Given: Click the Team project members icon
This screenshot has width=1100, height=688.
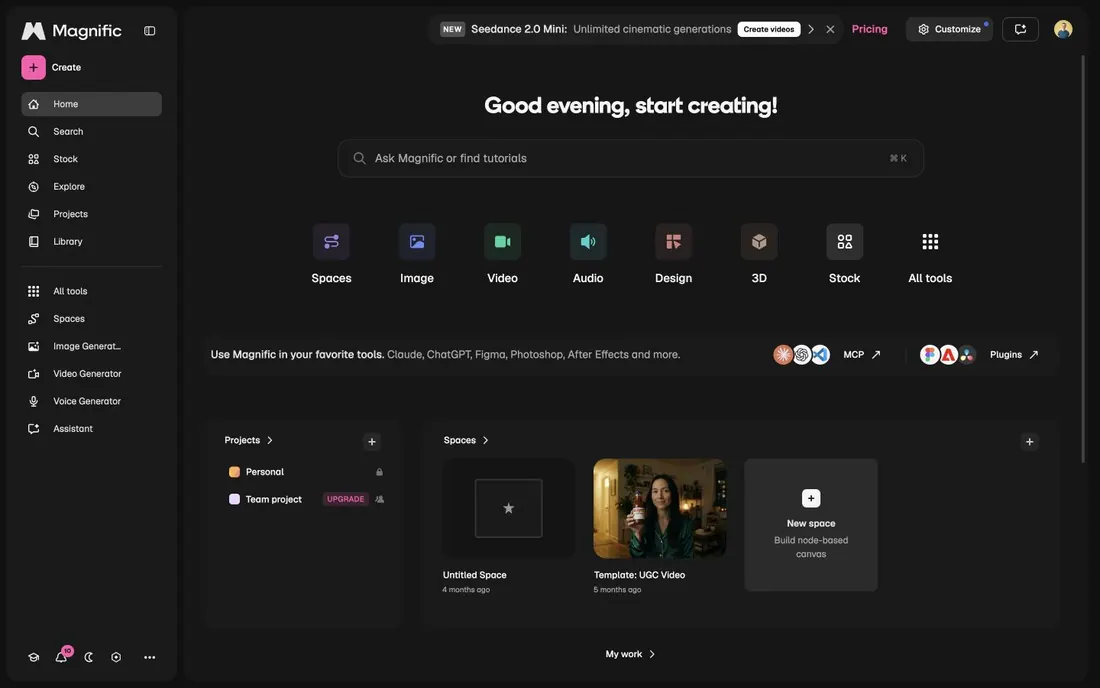Looking at the screenshot, I should pyautogui.click(x=380, y=499).
